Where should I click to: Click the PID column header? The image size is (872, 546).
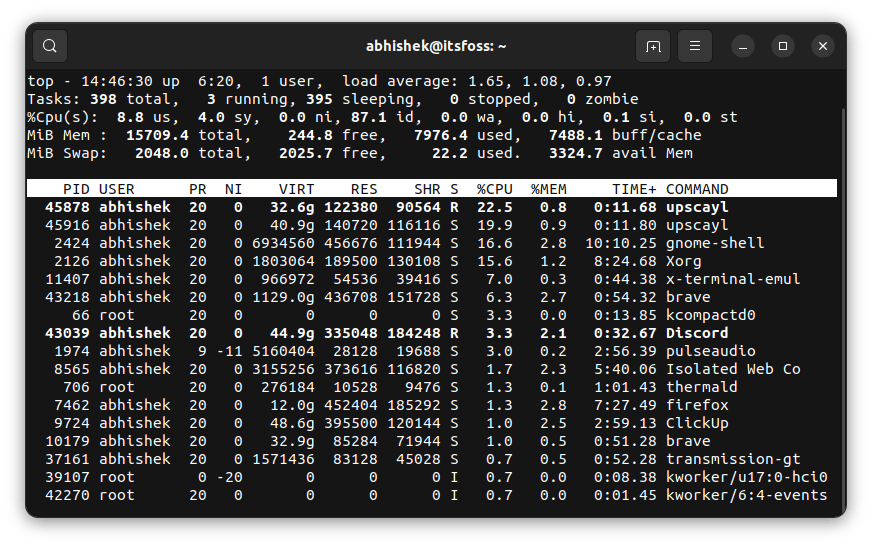pyautogui.click(x=76, y=189)
